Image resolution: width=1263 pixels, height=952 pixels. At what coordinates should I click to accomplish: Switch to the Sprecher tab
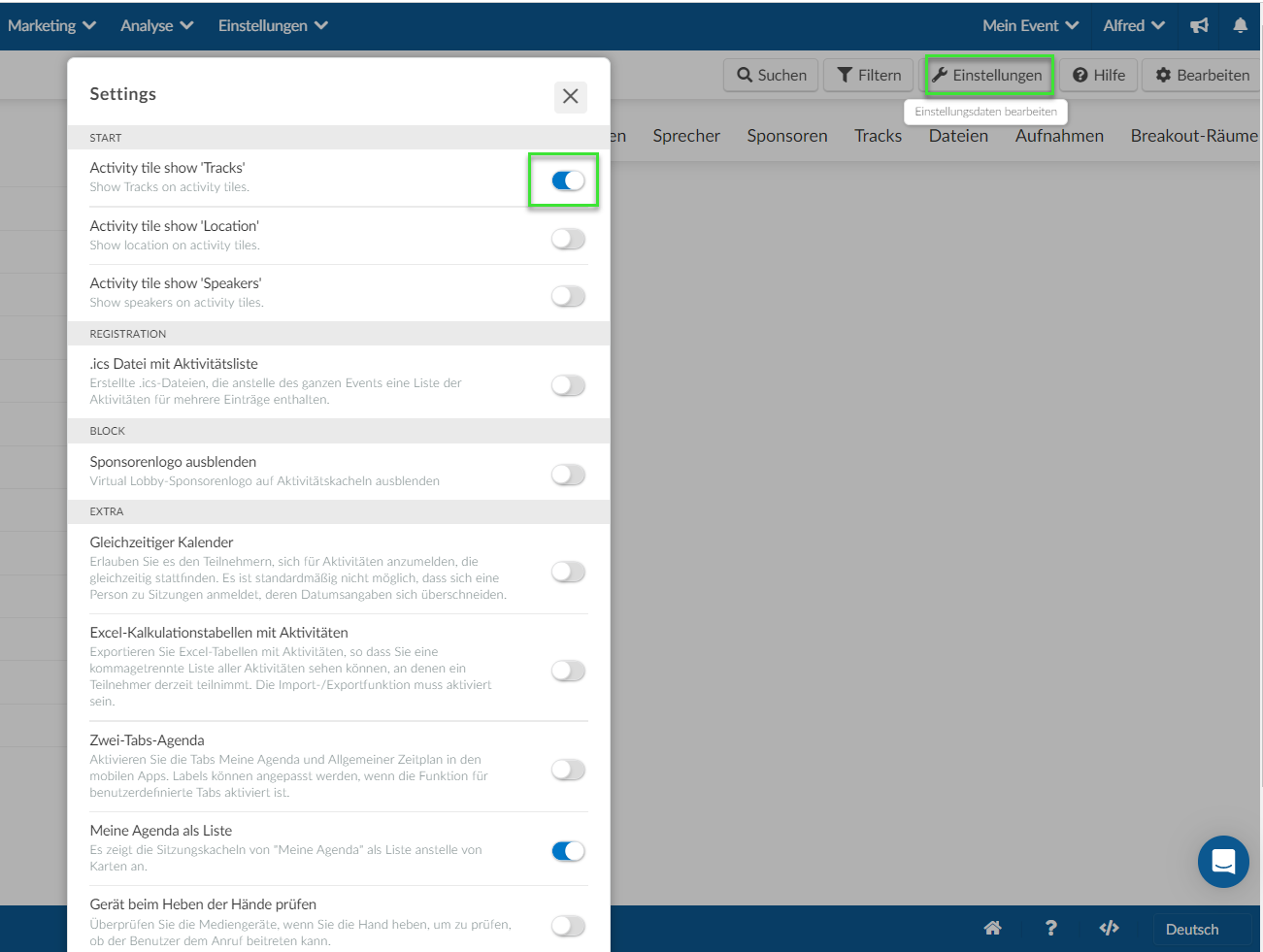click(686, 136)
